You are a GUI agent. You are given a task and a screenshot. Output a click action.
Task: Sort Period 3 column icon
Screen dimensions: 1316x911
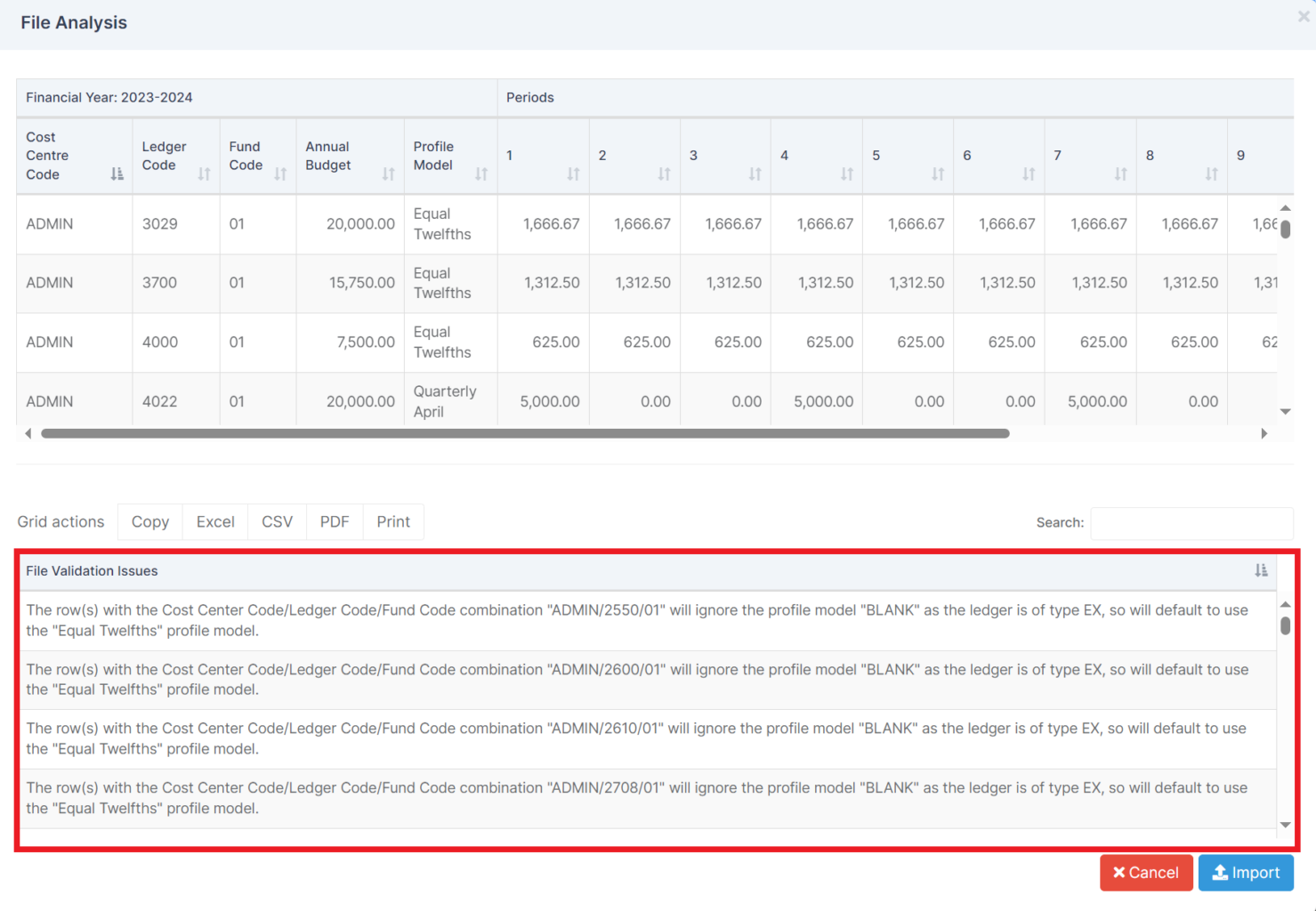[x=755, y=174]
